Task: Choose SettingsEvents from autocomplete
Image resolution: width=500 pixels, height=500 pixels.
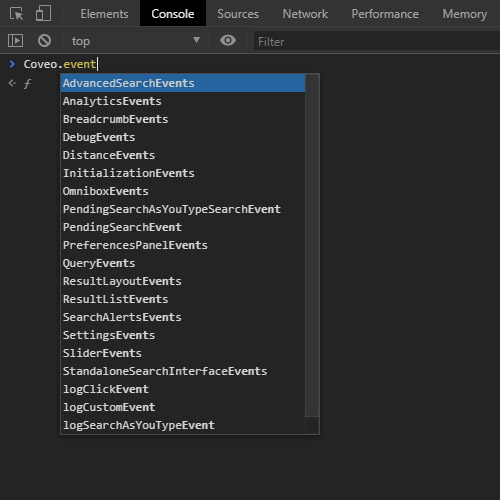Action: tap(183, 335)
